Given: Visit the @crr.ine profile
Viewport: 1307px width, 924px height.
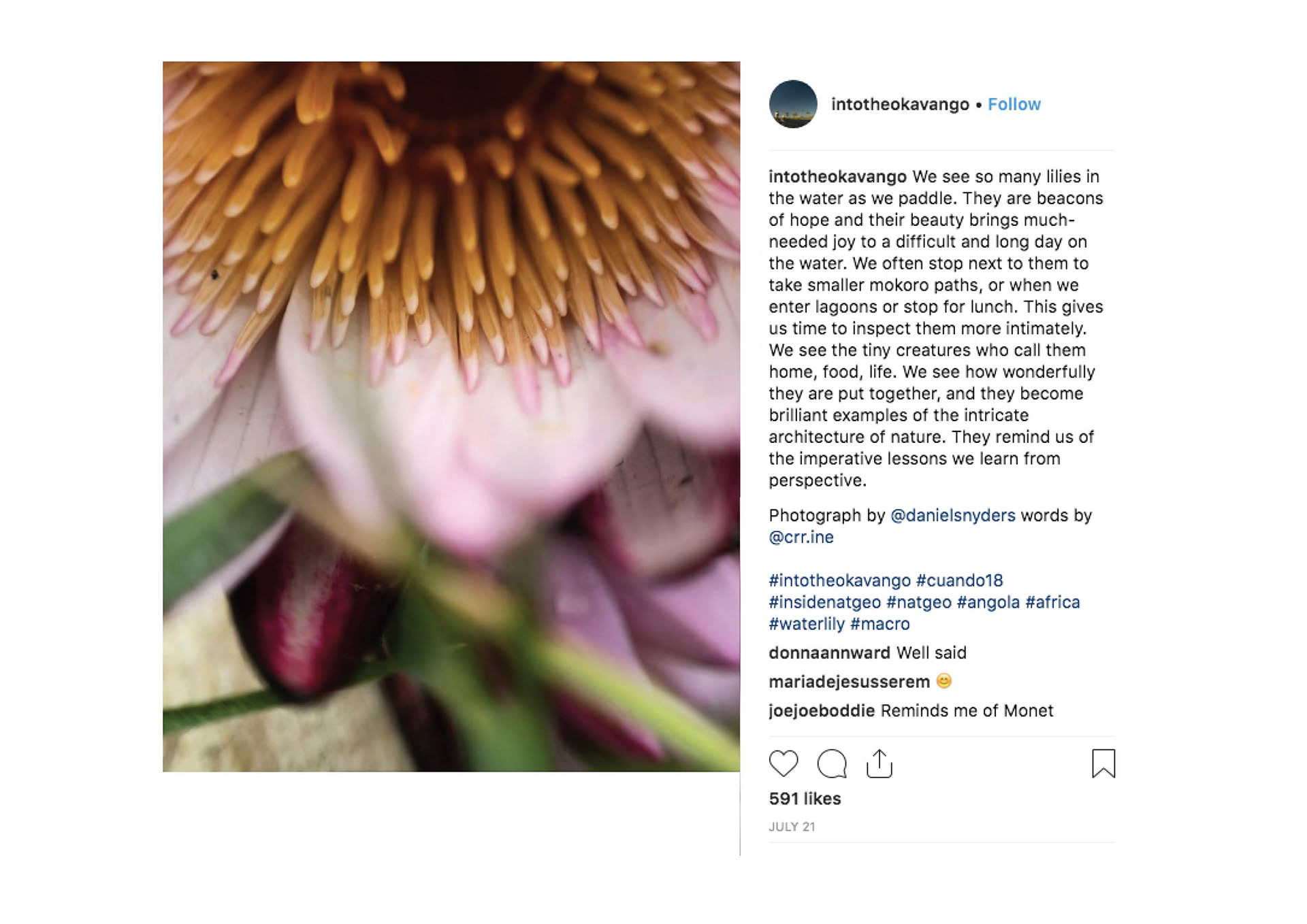Looking at the screenshot, I should (x=801, y=538).
